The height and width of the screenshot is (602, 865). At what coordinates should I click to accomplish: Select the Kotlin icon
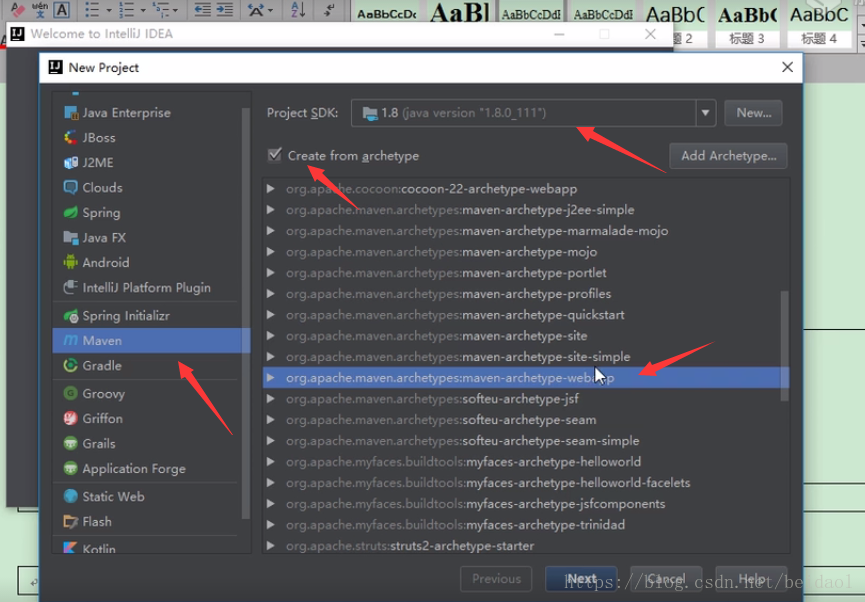point(71,547)
